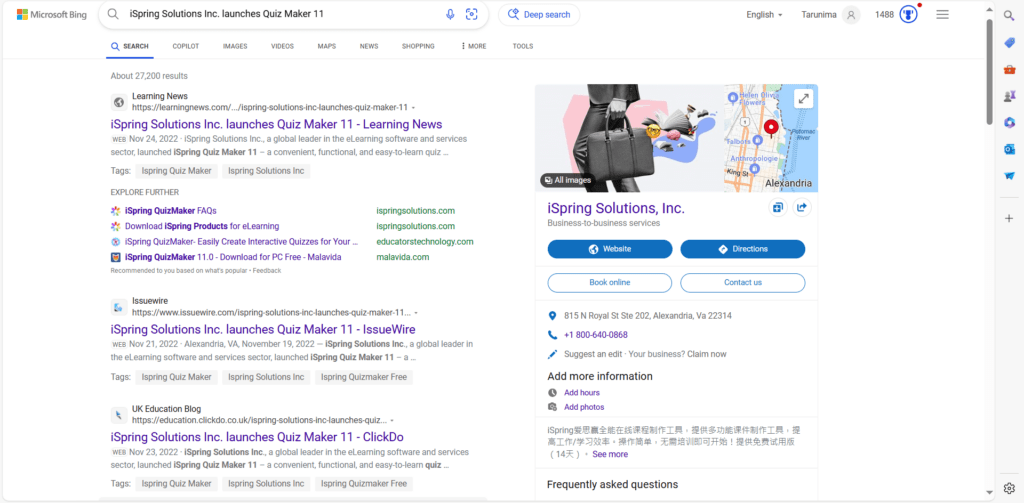This screenshot has width=1024, height=503.
Task: Click the share icon for iSpring Solutions
Action: click(x=801, y=208)
